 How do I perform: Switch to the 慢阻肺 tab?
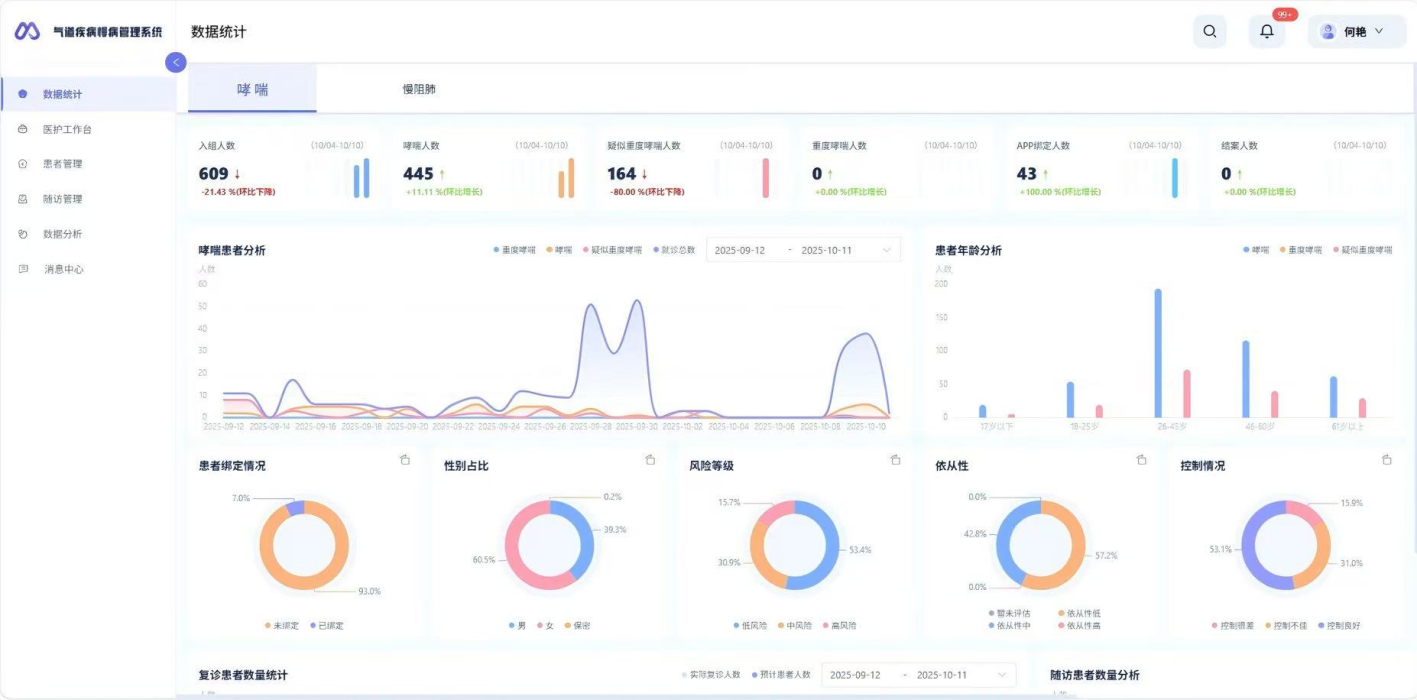coord(419,89)
